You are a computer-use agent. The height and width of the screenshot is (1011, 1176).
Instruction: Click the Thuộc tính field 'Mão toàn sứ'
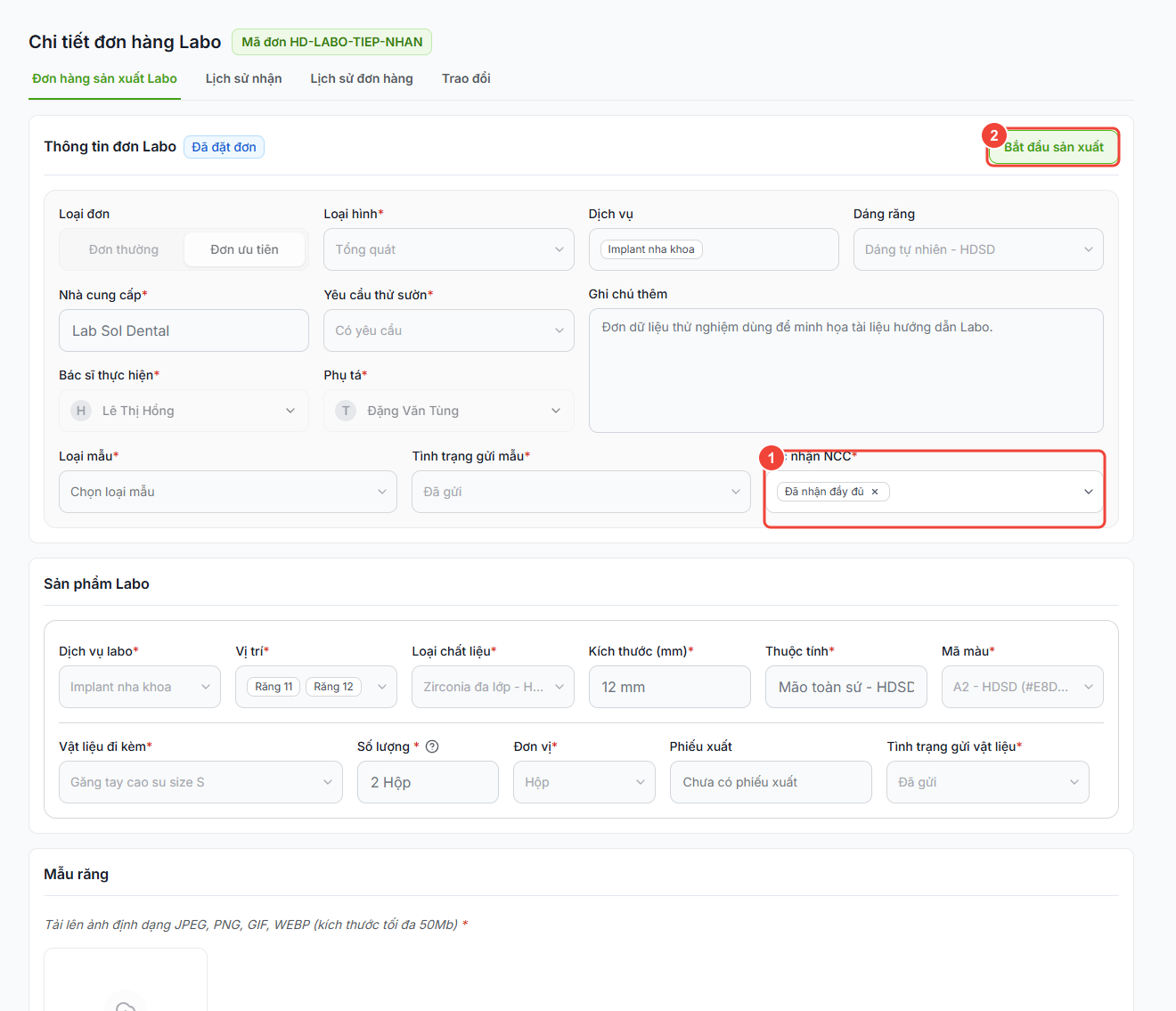pyautogui.click(x=846, y=687)
